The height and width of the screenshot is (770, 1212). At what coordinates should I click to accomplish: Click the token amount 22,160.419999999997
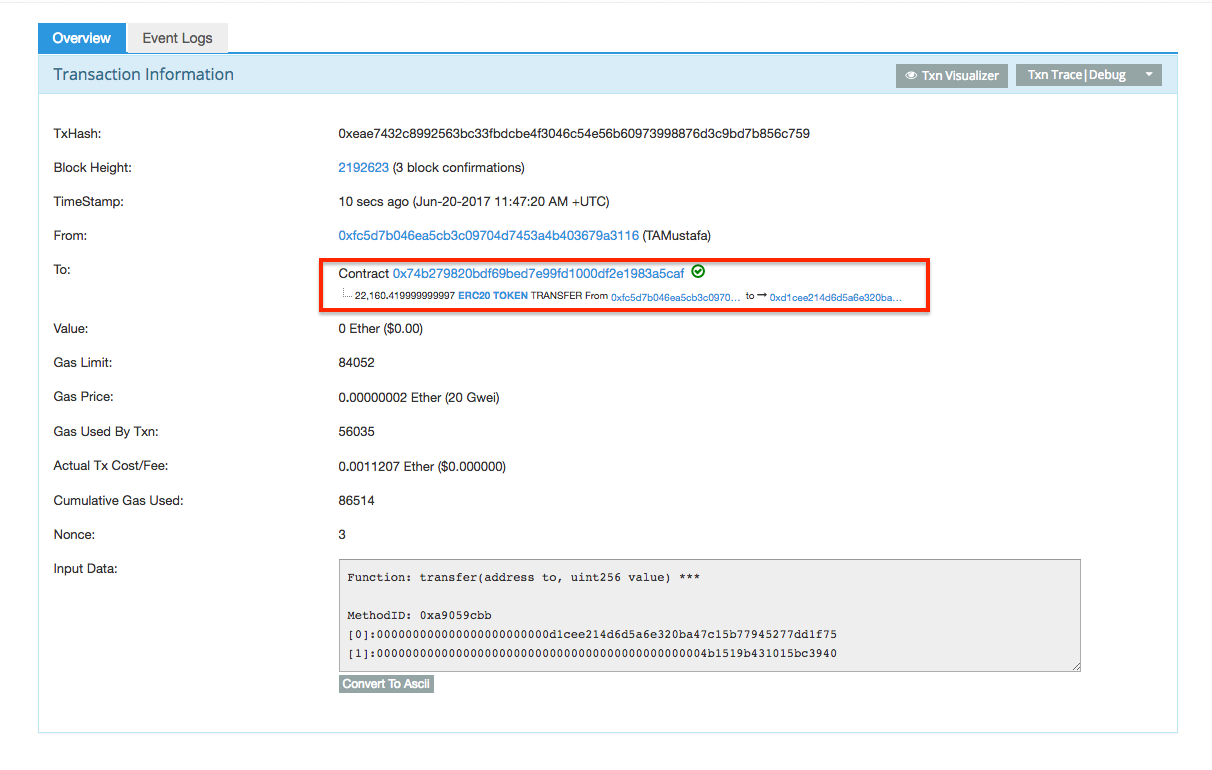click(405, 296)
